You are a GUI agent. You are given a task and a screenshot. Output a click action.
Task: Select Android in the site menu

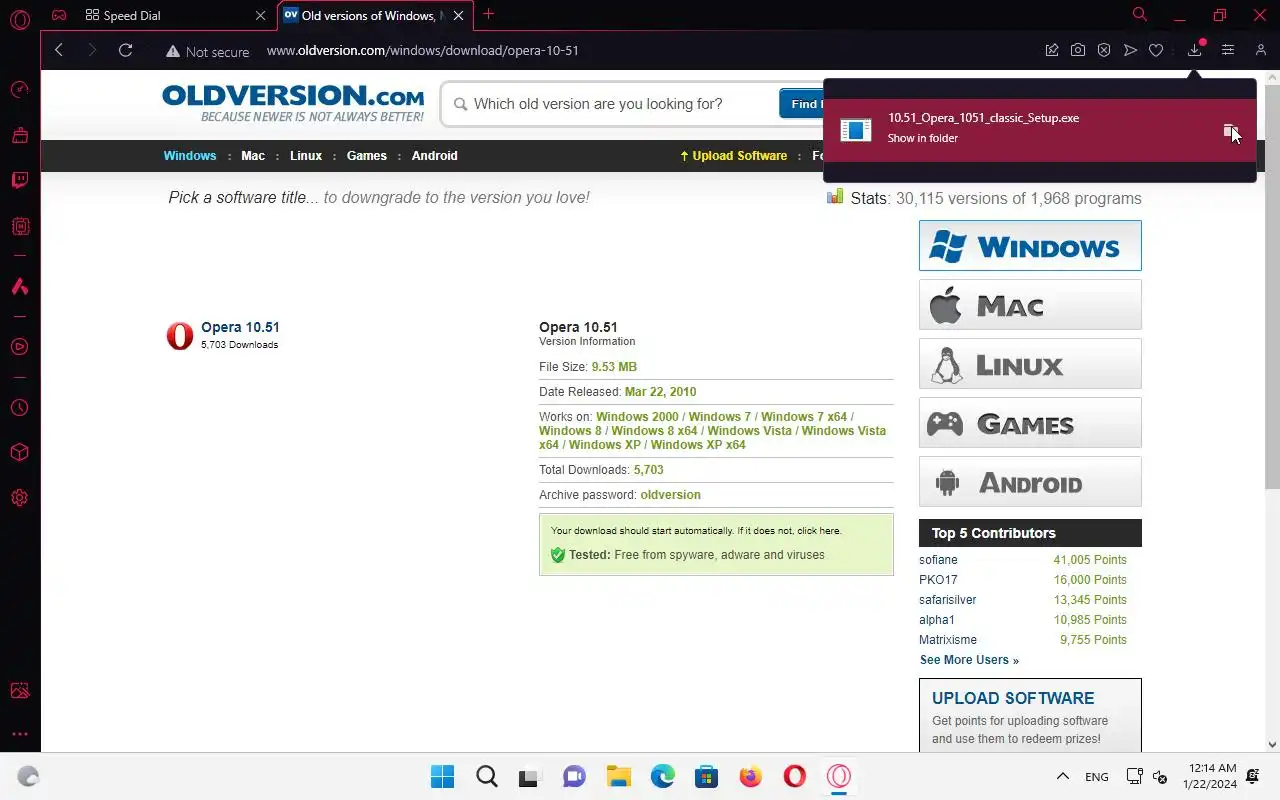click(x=435, y=156)
